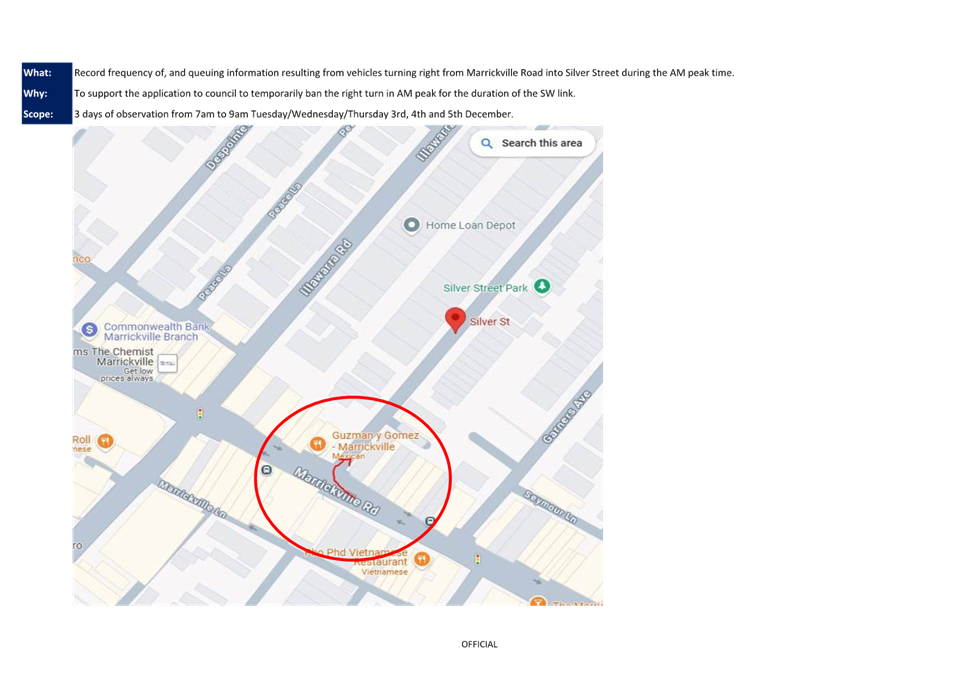The height and width of the screenshot is (675, 955).
Task: Select the Commonwealth Bank dollar sign icon
Action: tap(90, 330)
